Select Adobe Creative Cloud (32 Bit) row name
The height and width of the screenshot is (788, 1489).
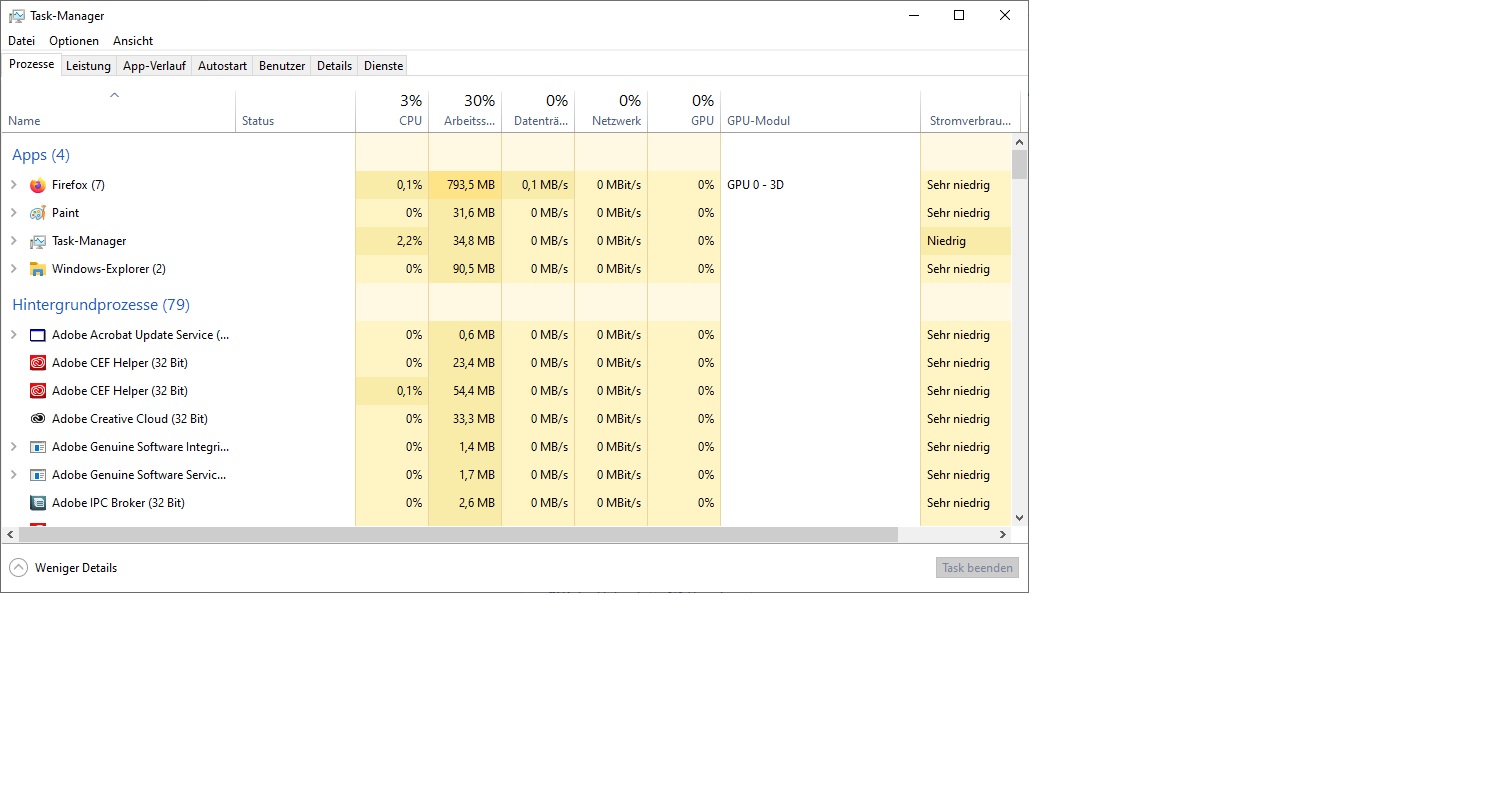130,419
